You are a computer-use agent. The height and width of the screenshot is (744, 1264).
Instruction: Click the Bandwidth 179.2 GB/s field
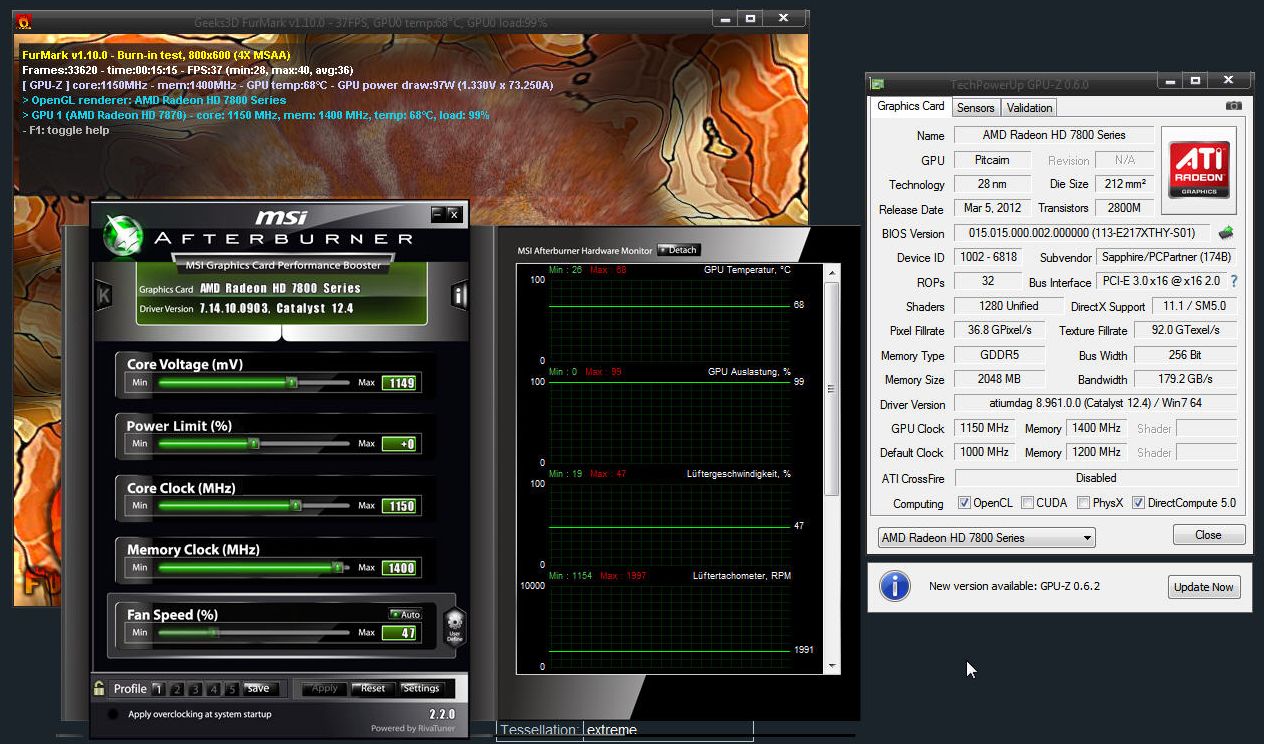click(1186, 379)
